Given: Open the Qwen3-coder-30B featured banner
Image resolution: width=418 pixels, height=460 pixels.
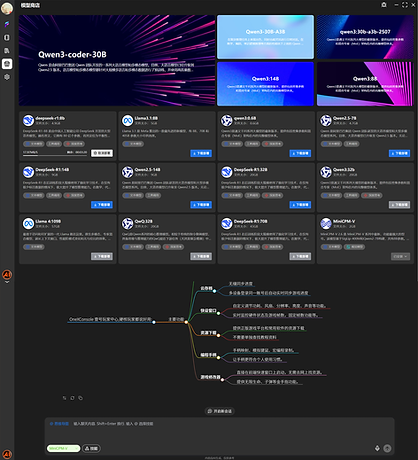Looking at the screenshot, I should click(x=117, y=60).
